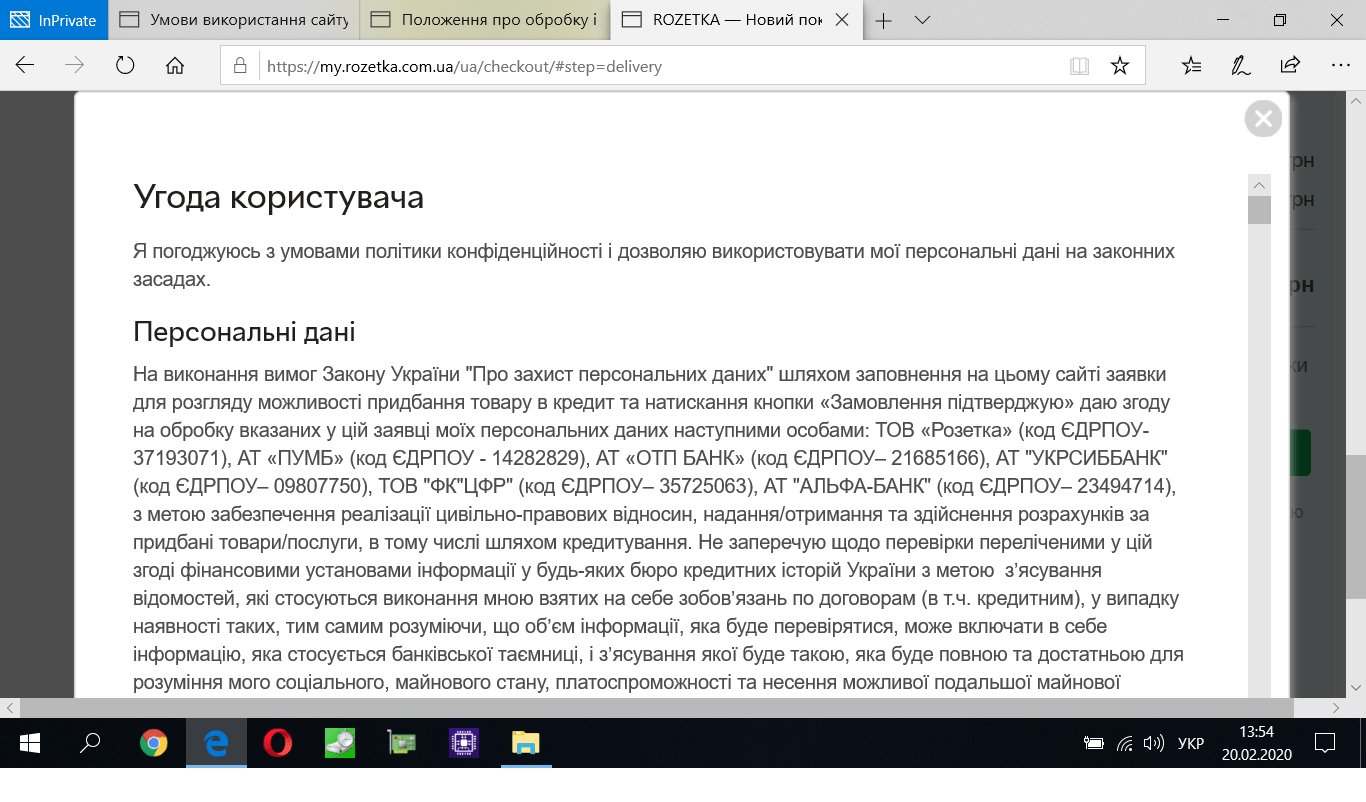Go back to the previous page
The width and height of the screenshot is (1366, 802).
coord(25,66)
